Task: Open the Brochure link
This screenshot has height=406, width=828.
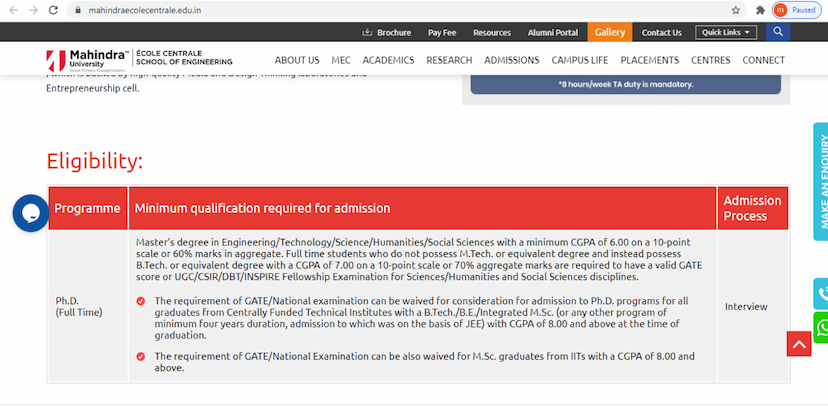Action: coord(394,32)
